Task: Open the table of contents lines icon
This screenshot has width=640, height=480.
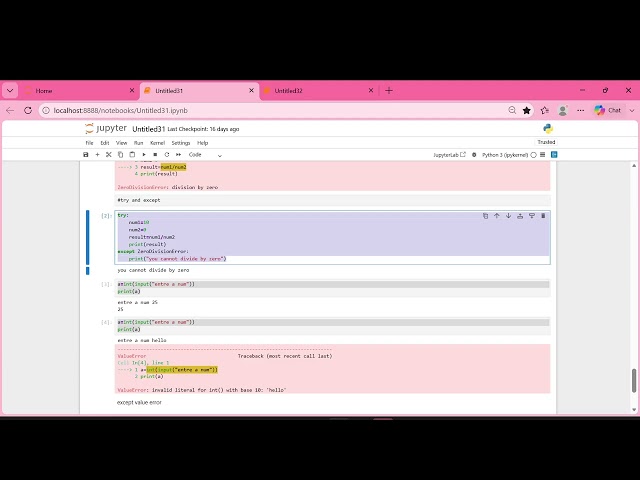Action: click(542, 155)
